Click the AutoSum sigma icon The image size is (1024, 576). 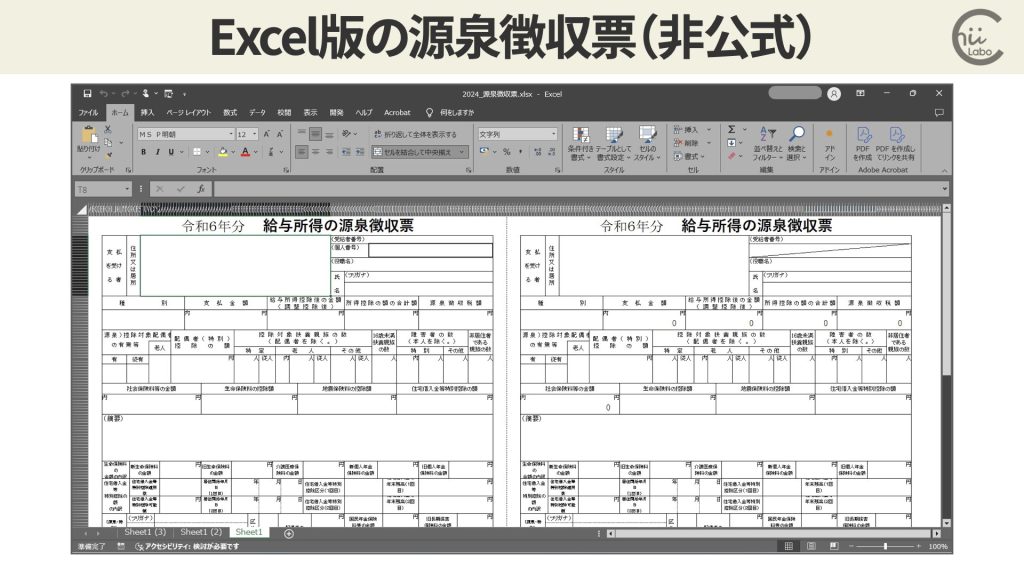[x=731, y=129]
